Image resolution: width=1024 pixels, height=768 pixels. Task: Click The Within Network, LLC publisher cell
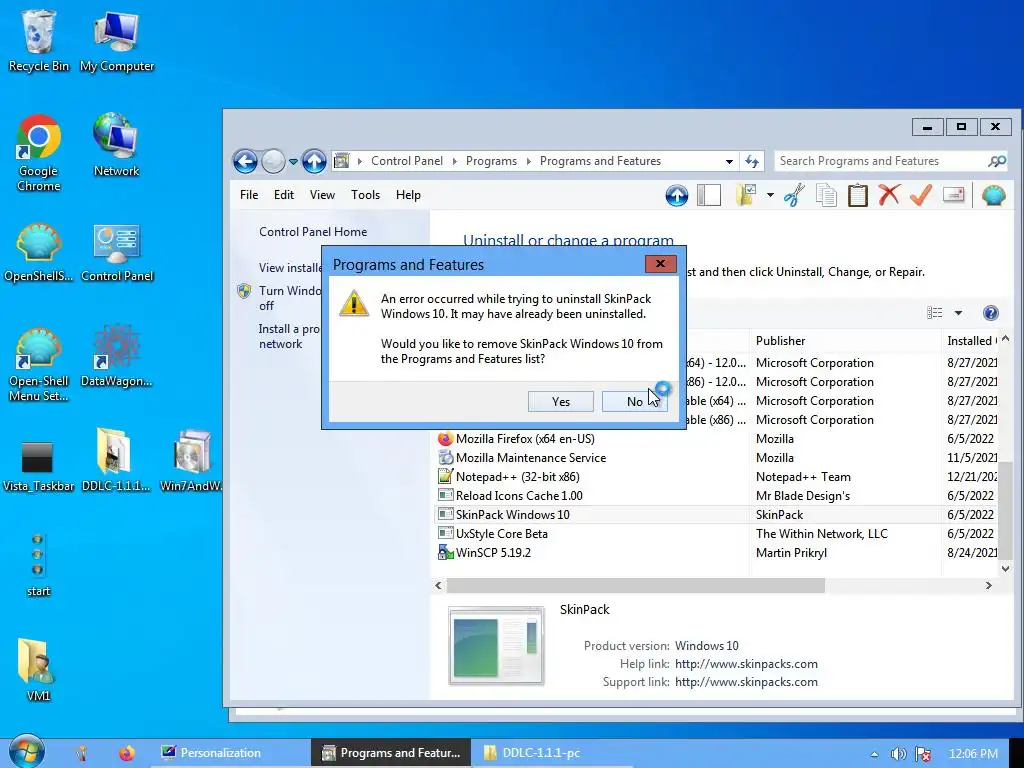click(x=822, y=534)
